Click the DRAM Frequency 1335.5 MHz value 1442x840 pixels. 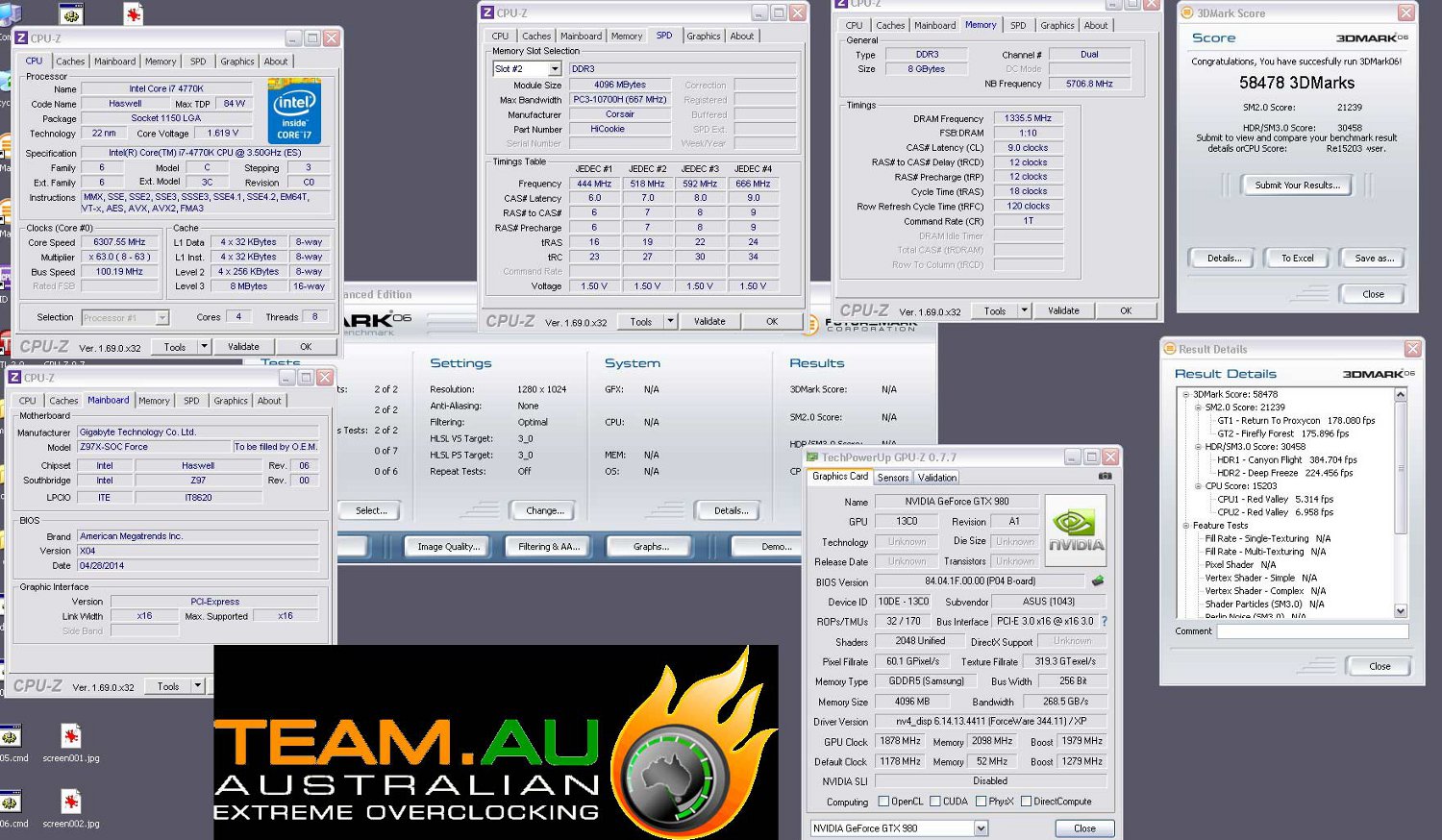(x=1028, y=118)
